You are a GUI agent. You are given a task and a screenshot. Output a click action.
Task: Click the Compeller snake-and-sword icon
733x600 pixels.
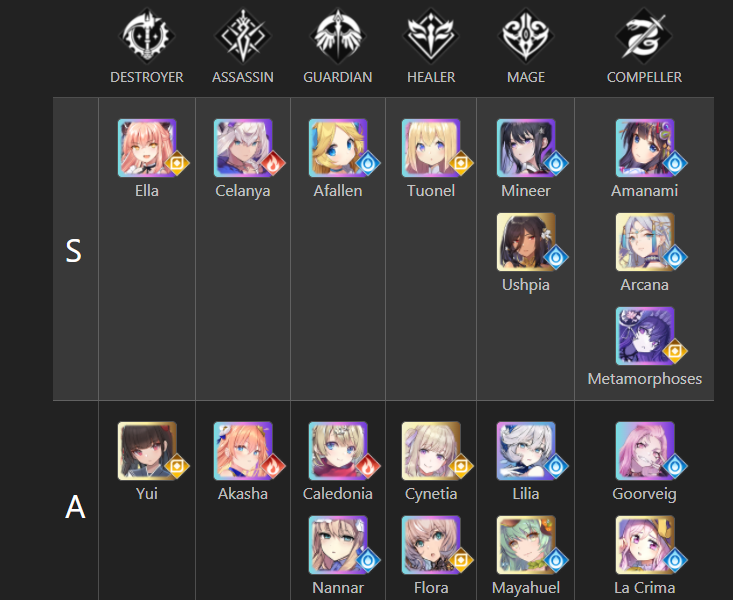644,36
